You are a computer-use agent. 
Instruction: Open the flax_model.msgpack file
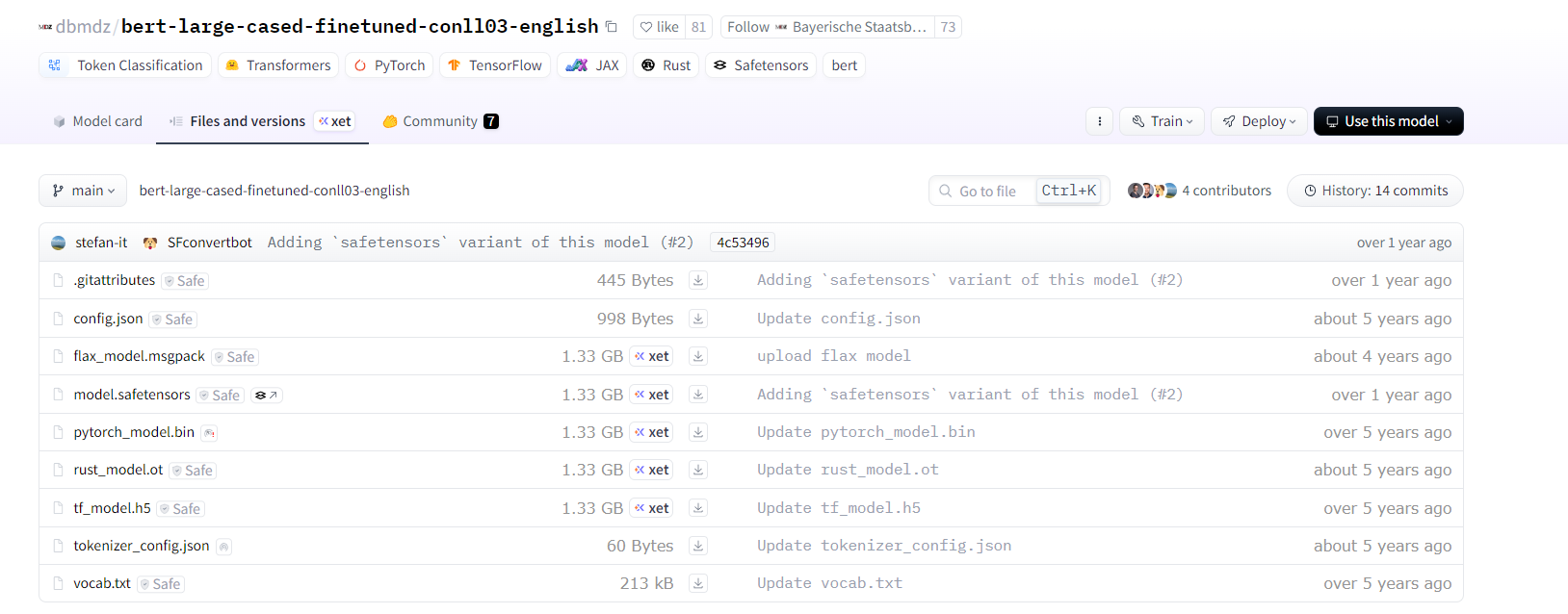(139, 356)
